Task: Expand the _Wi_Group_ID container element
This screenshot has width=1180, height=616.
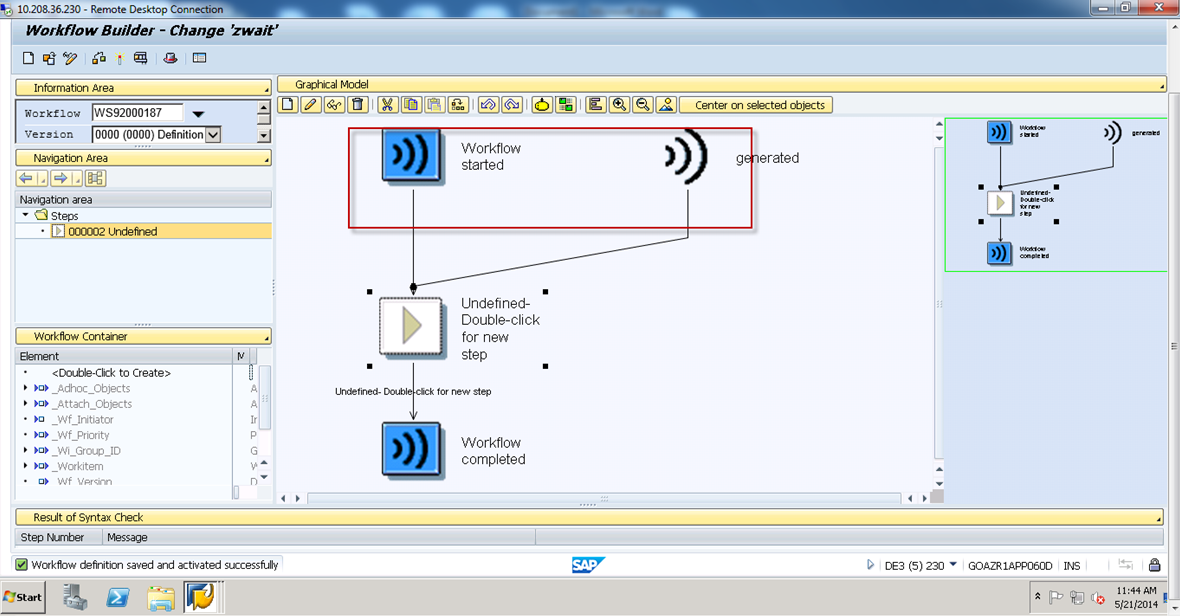Action: pyautogui.click(x=26, y=451)
